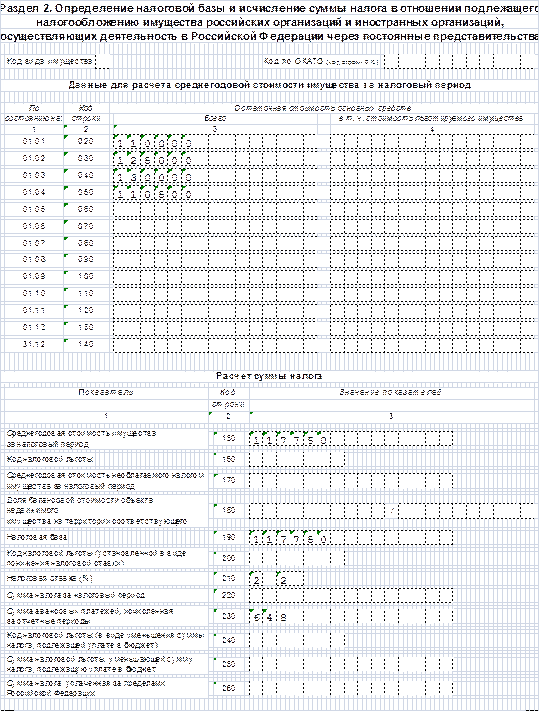Viewport: 540px width, 712px height.
Task: Click Код льготы уменьшения суммы налога field
Action: coord(297,640)
